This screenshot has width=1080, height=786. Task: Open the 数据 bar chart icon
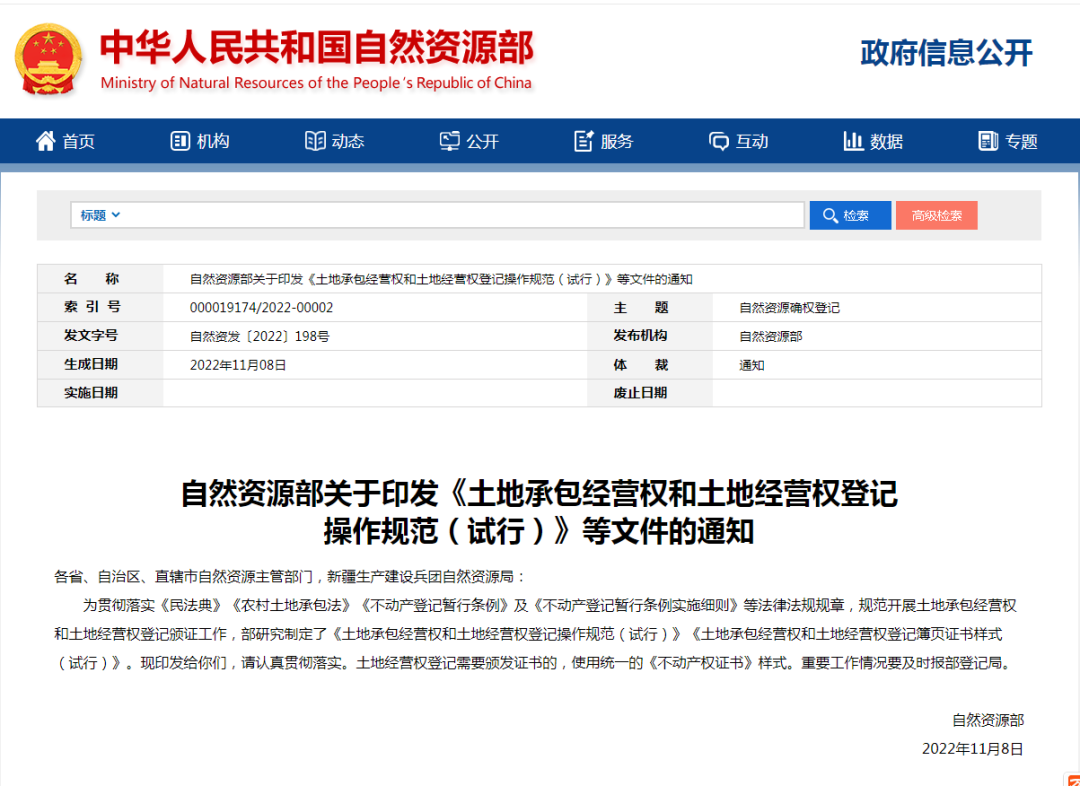point(852,140)
